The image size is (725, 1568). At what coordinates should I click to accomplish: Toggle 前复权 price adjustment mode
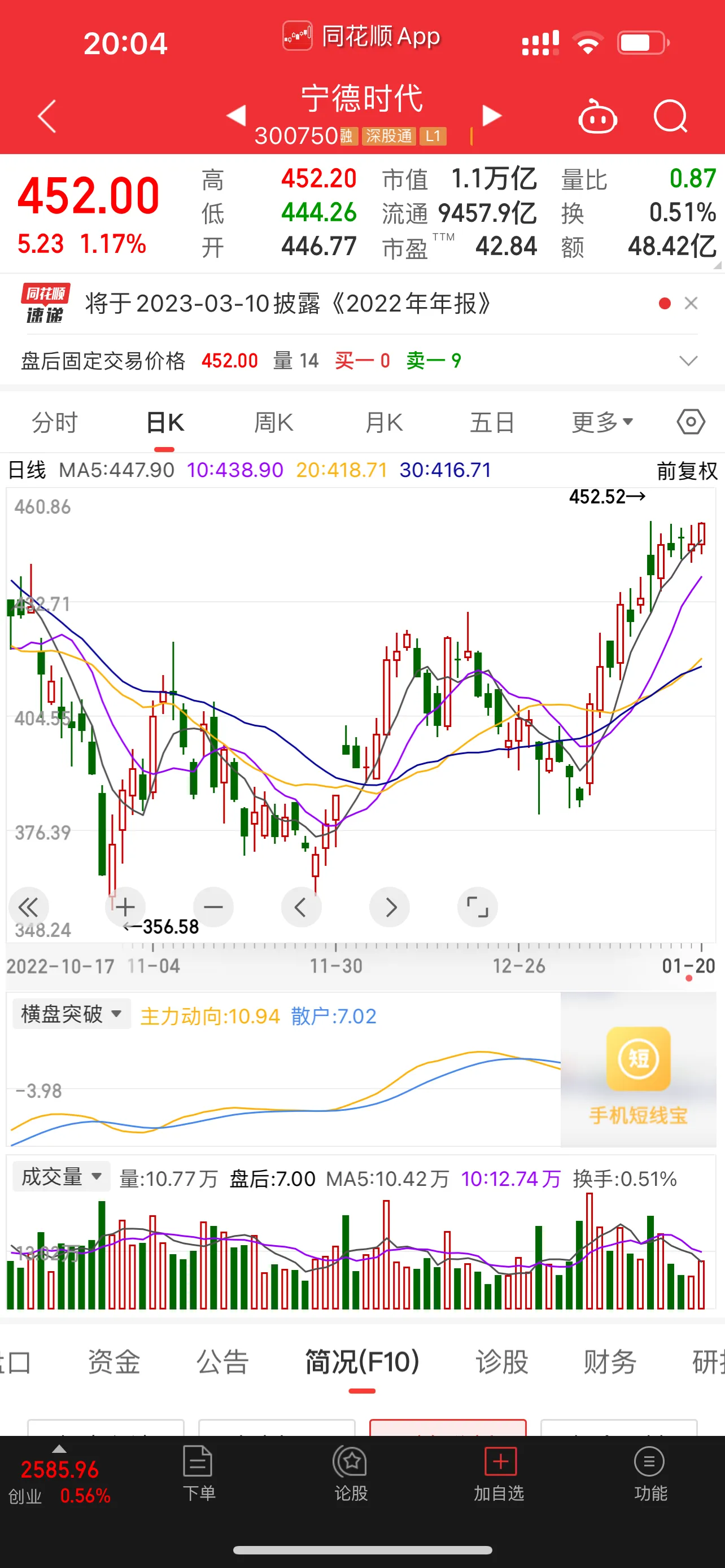pos(686,471)
